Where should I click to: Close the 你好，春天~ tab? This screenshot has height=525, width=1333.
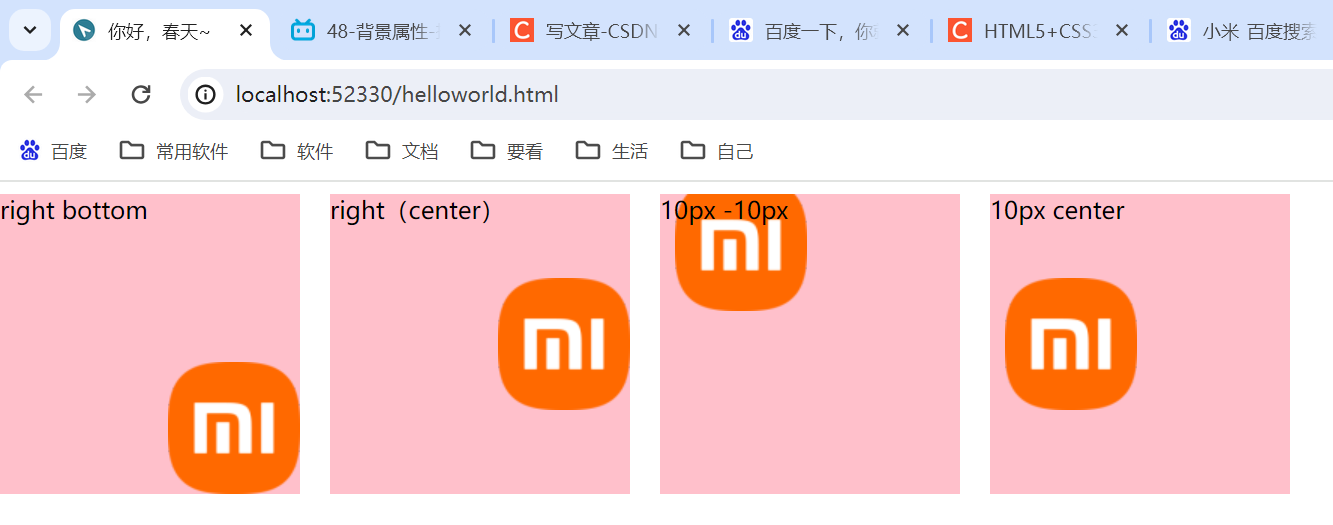click(246, 31)
